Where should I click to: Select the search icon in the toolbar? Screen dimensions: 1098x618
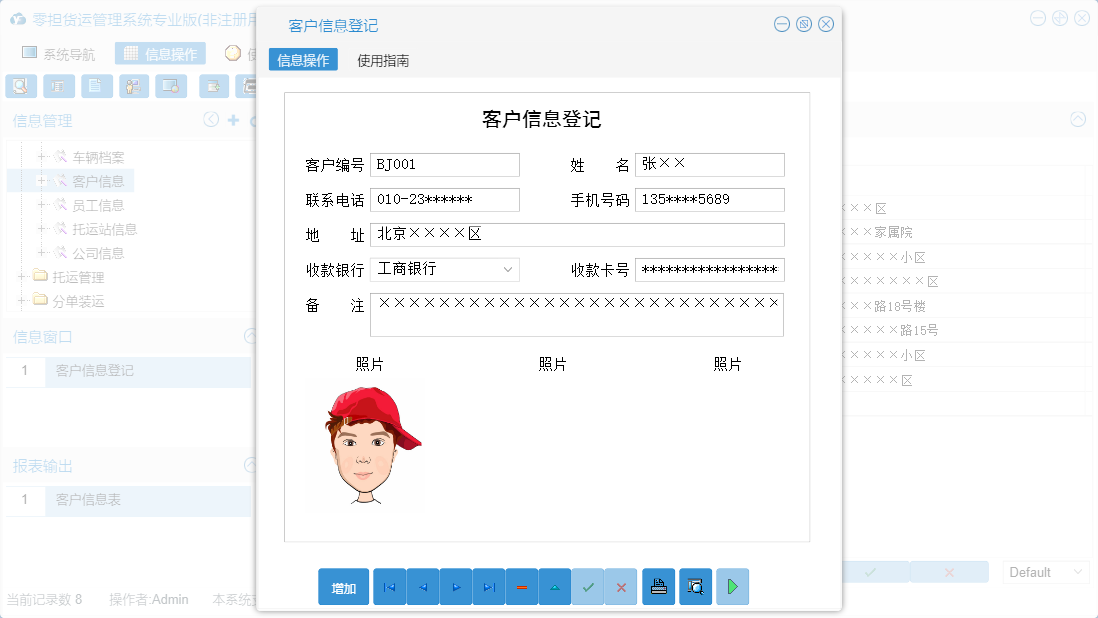[20, 86]
